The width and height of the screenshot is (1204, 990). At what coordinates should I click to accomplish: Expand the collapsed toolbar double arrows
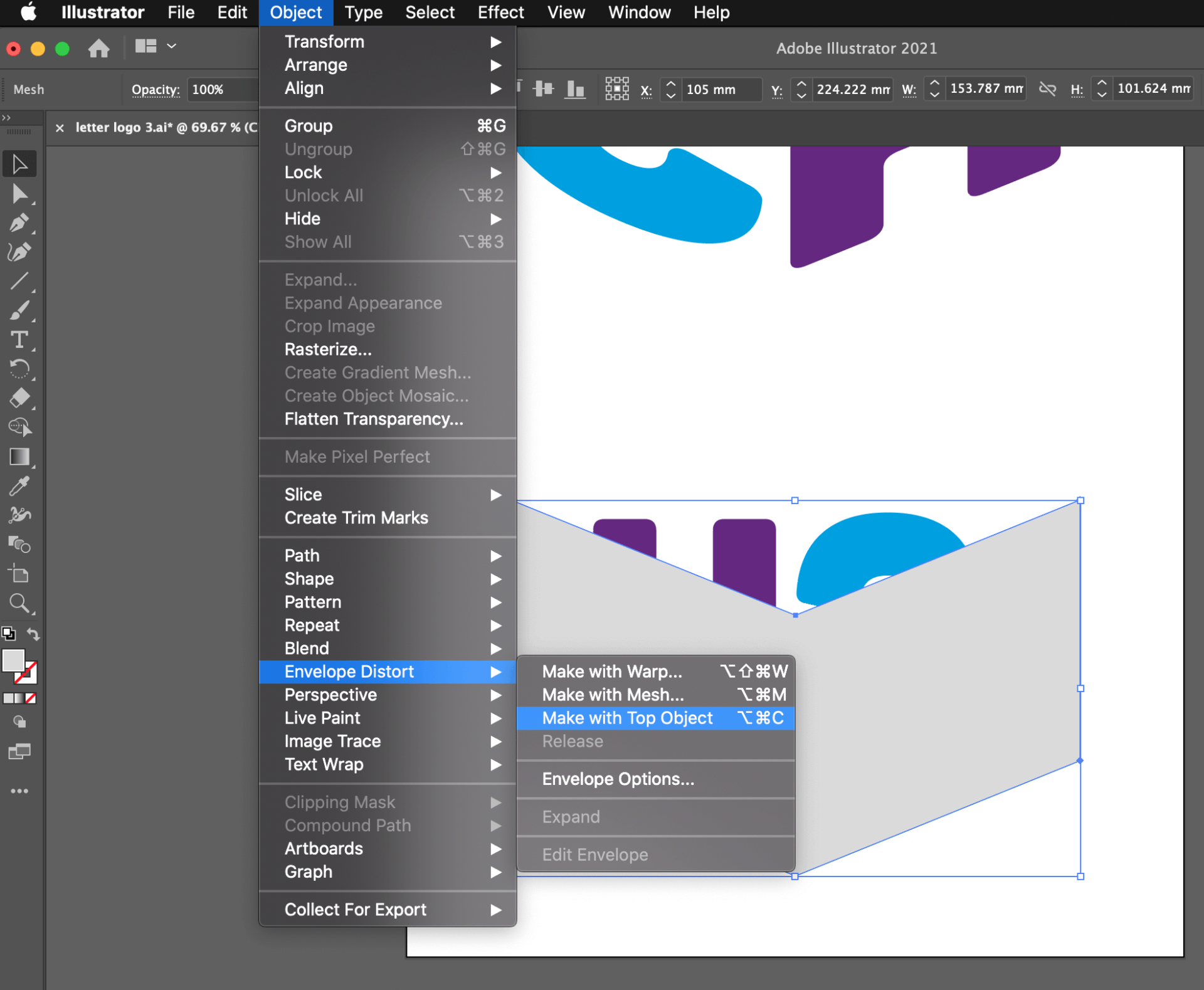tap(7, 117)
